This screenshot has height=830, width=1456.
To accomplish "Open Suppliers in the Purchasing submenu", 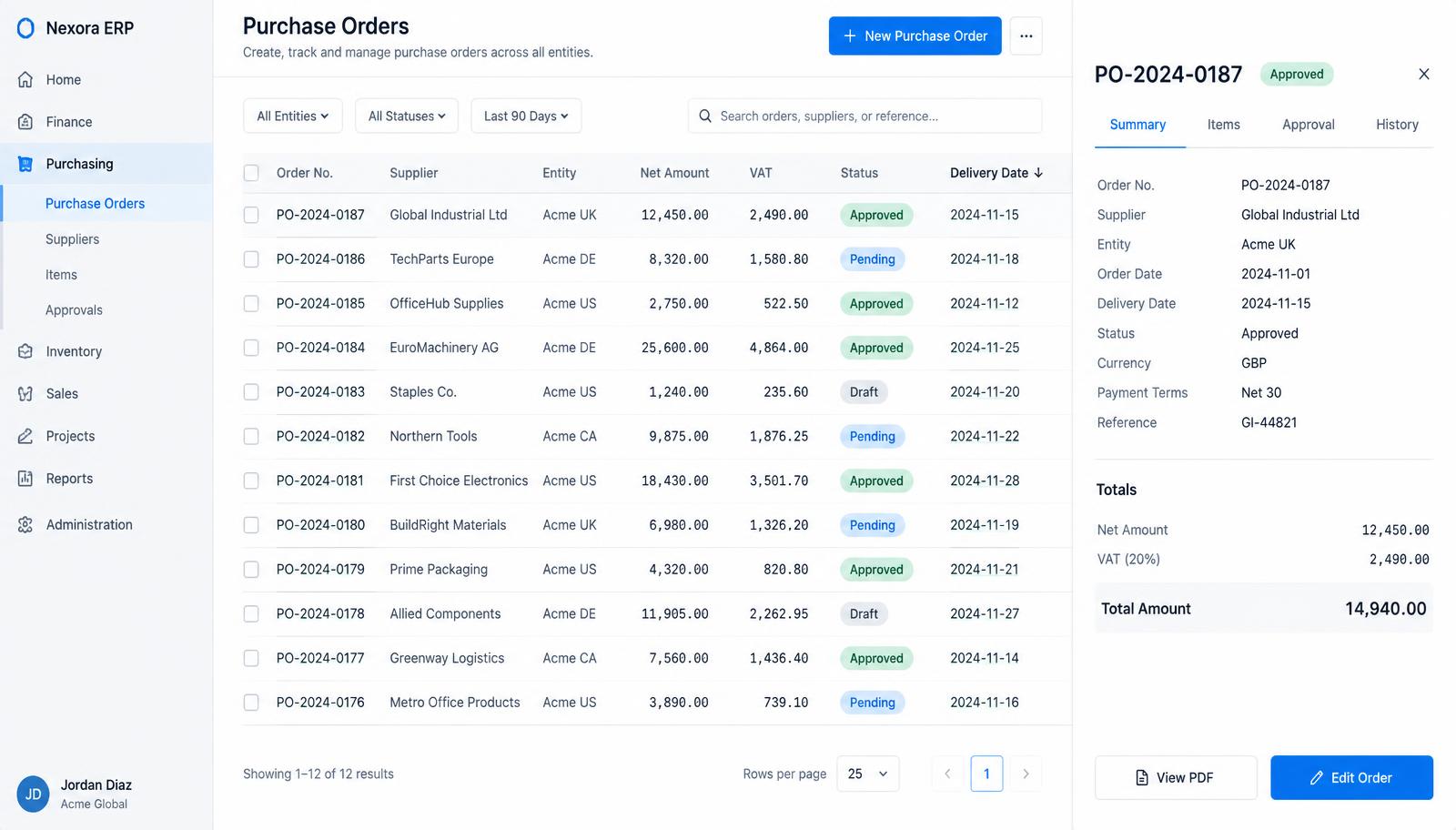I will point(72,239).
